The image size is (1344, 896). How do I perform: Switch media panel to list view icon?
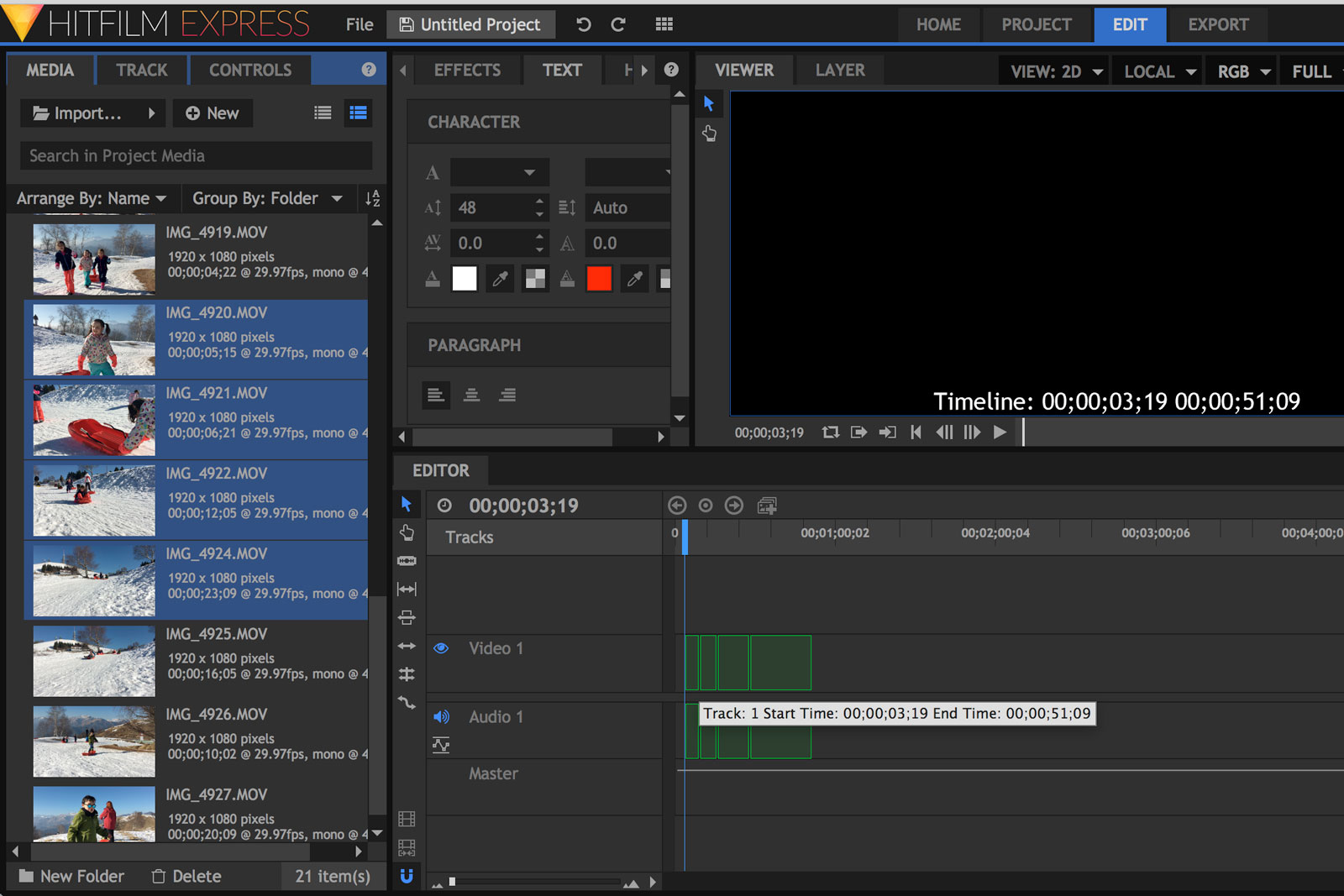tap(323, 113)
